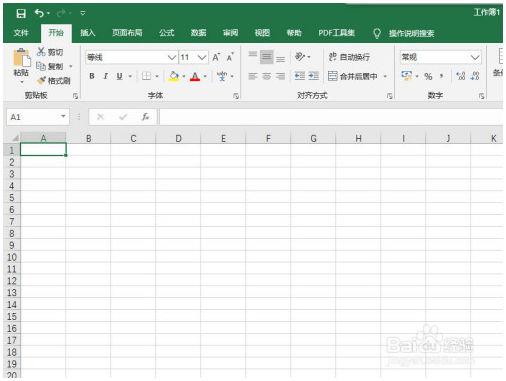Click the bottom align icon
506x381 pixels.
pos(280,59)
